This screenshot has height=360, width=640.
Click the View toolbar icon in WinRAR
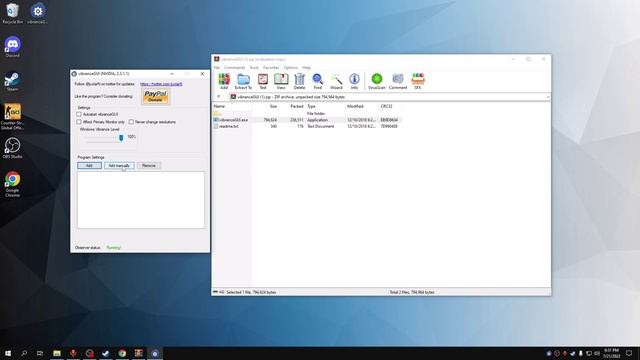pyautogui.click(x=281, y=81)
